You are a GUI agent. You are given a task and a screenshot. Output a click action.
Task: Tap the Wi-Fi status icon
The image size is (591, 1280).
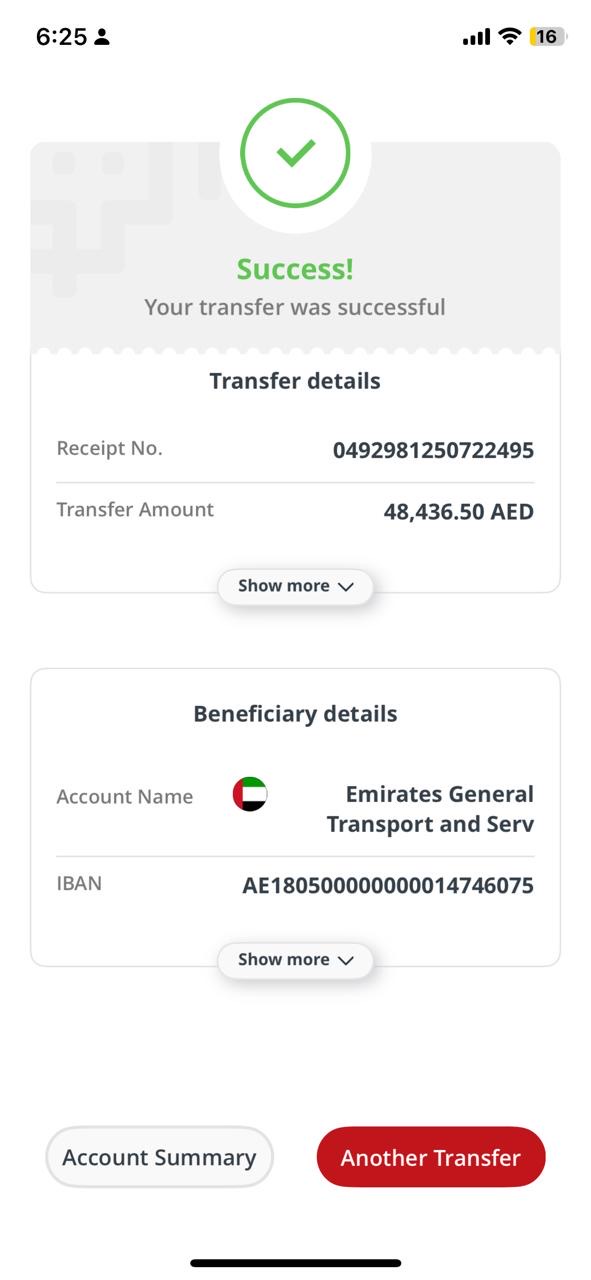(x=510, y=37)
